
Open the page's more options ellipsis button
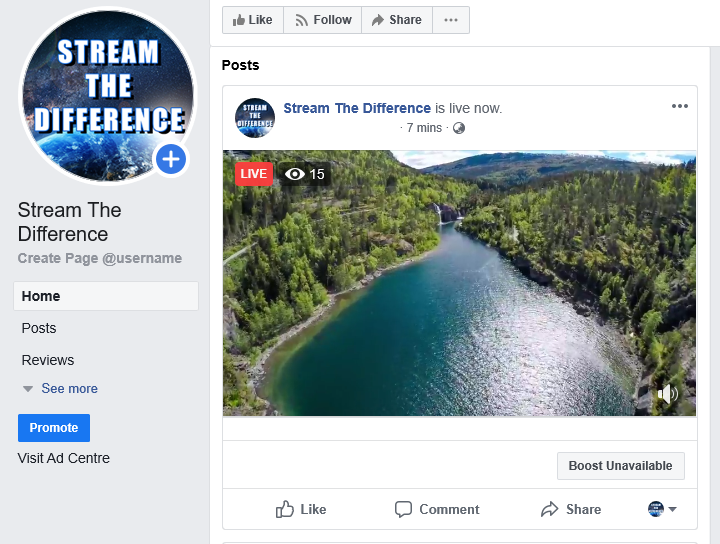point(451,20)
